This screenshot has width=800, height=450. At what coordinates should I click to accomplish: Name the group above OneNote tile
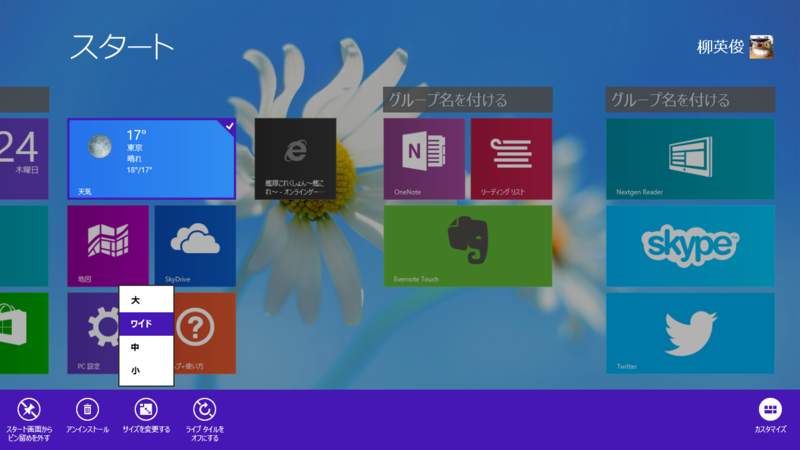pyautogui.click(x=468, y=99)
